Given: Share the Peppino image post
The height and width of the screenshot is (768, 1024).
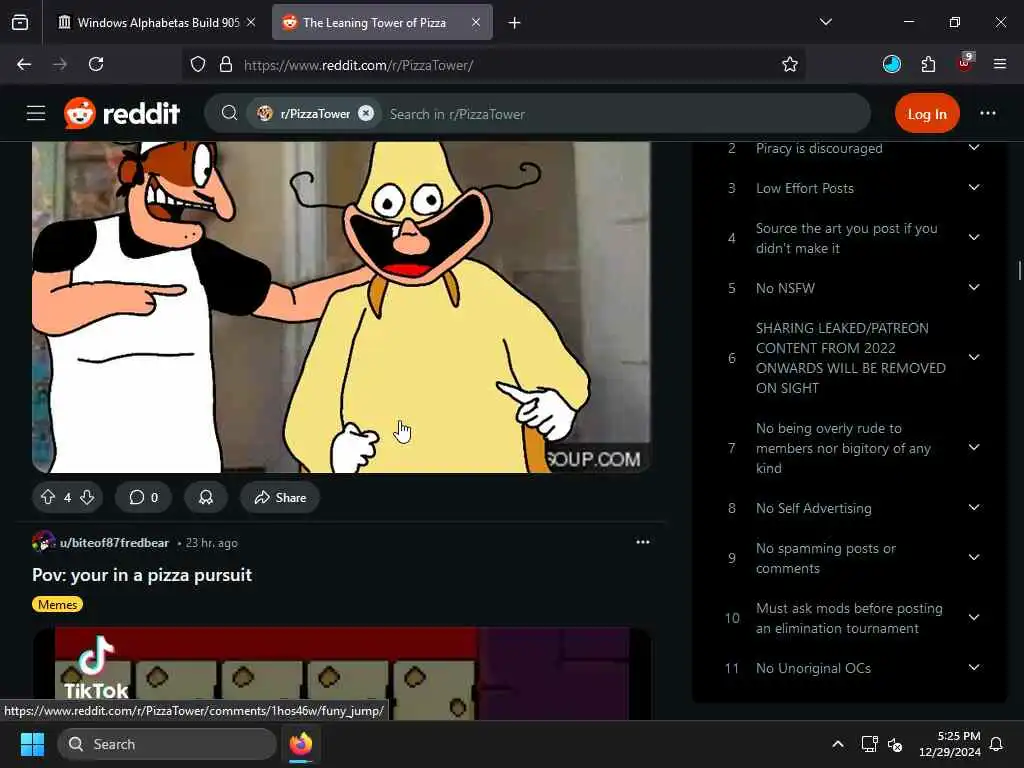Looking at the screenshot, I should click(x=280, y=498).
